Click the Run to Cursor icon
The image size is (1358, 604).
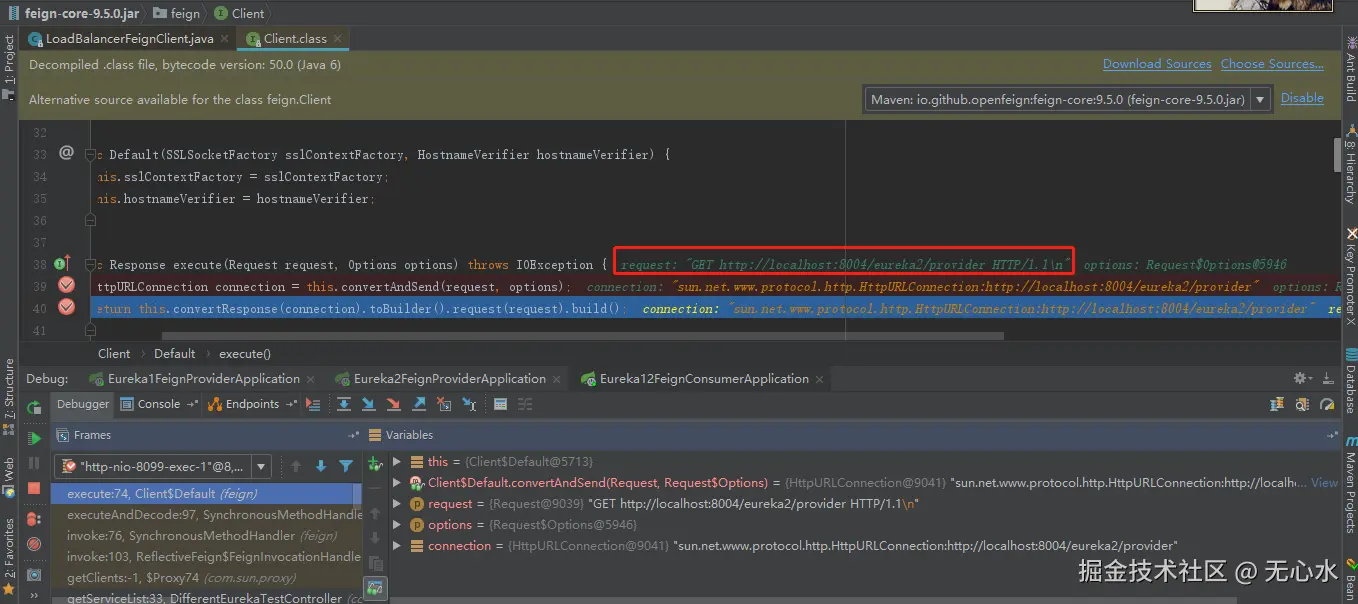click(468, 404)
